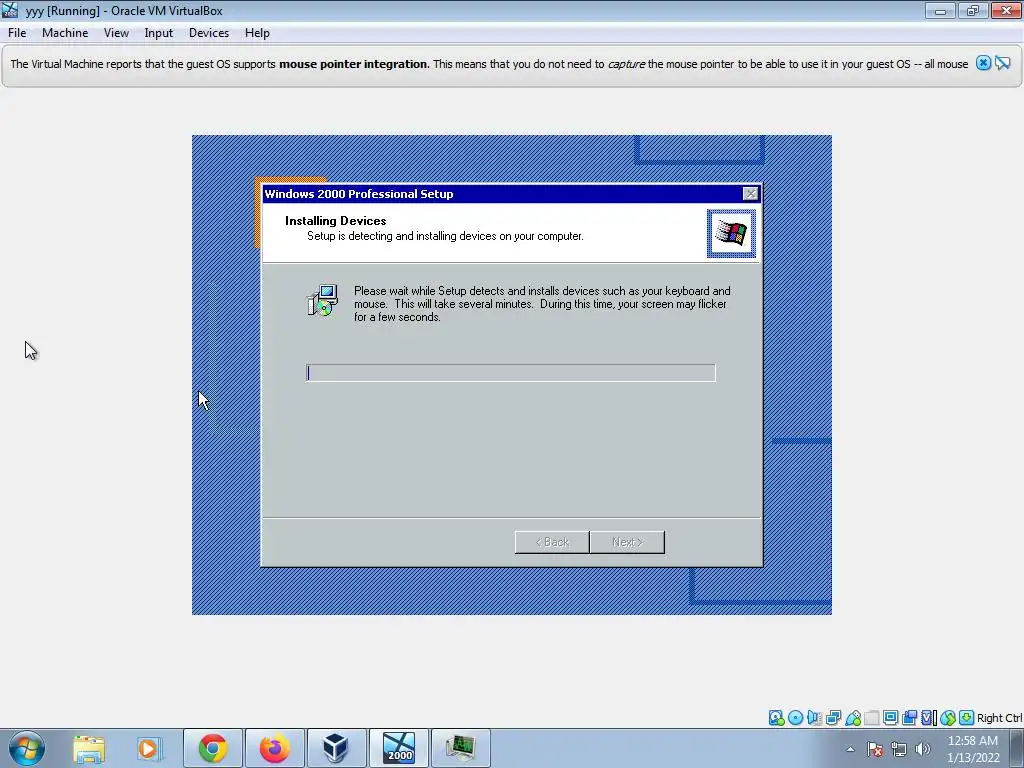This screenshot has width=1024, height=768.
Task: Click the keyboard capture arrow icon
Action: tap(967, 718)
